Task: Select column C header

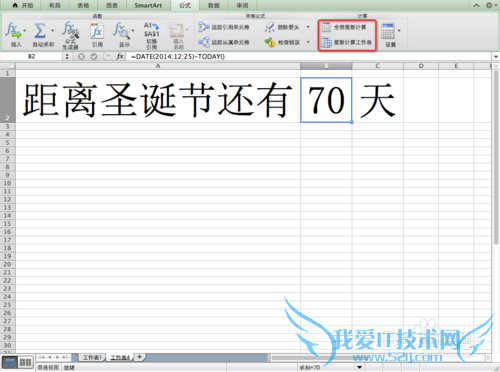Action: (x=378, y=66)
